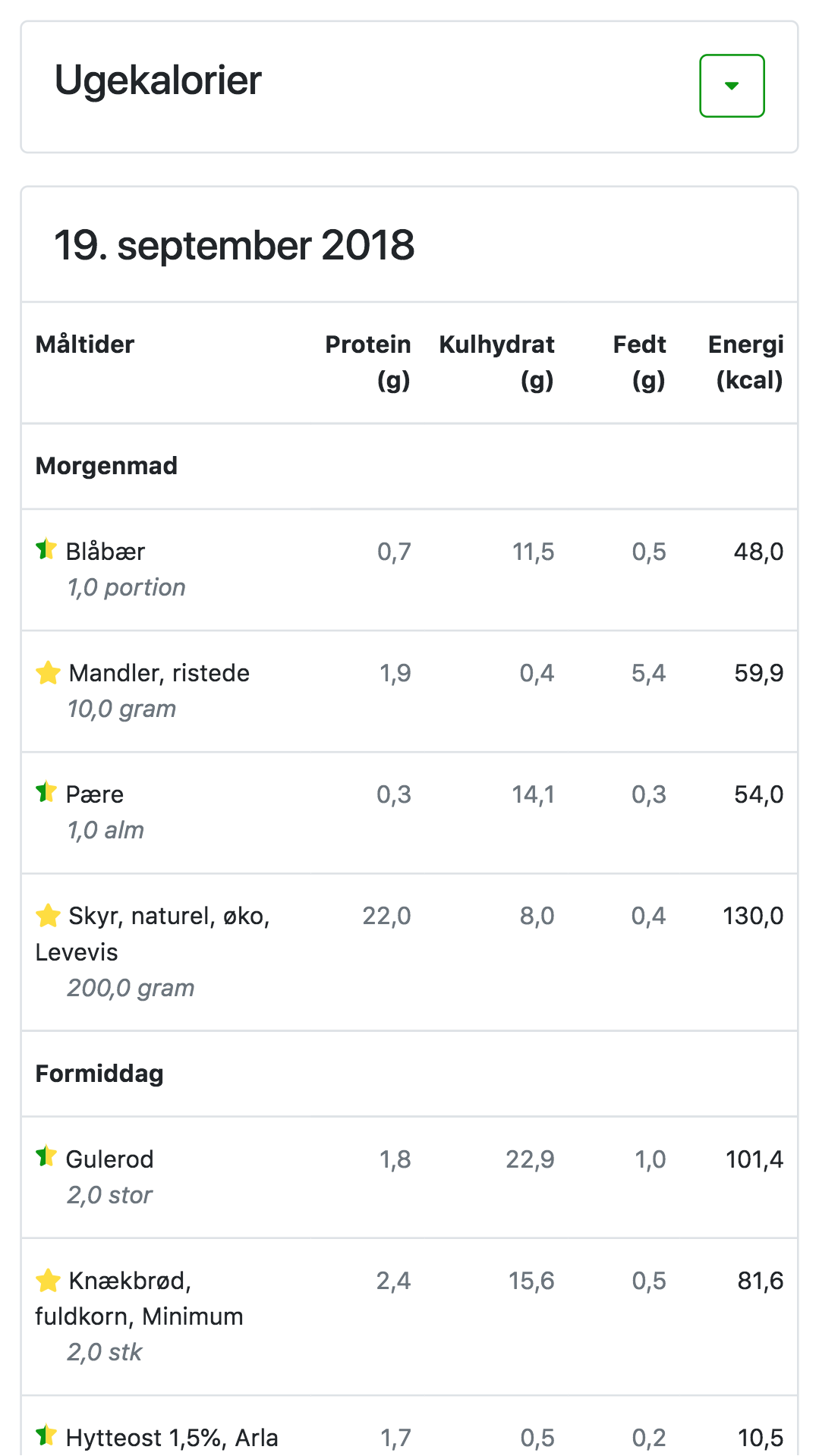Click the Morgenmad meal section header
This screenshot has height=1456, width=819.
[x=106, y=466]
